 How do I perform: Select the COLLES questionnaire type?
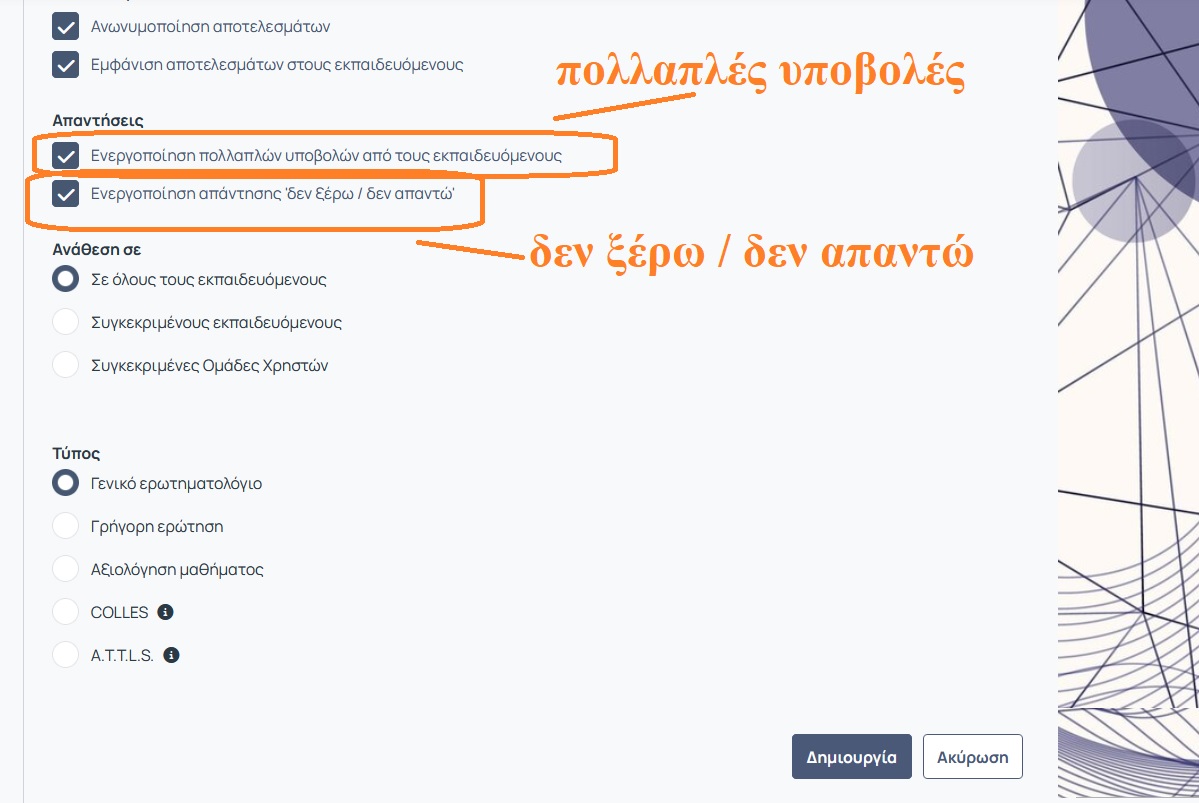(x=66, y=612)
